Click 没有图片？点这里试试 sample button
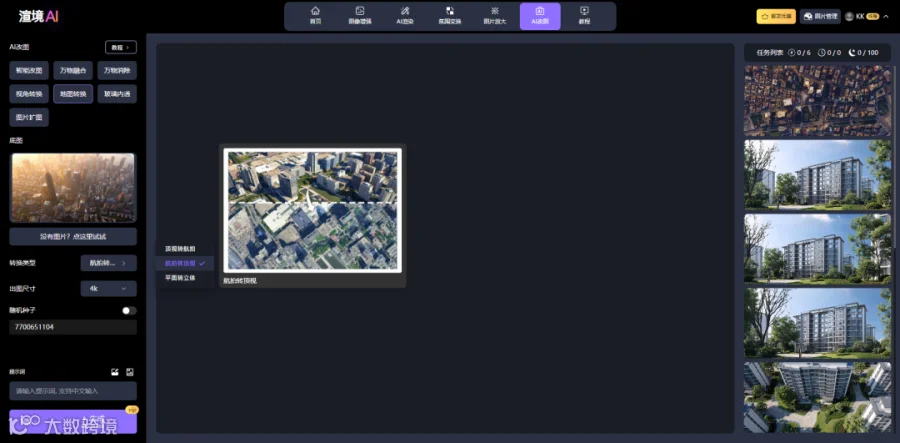Image resolution: width=900 pixels, height=443 pixels. [73, 236]
